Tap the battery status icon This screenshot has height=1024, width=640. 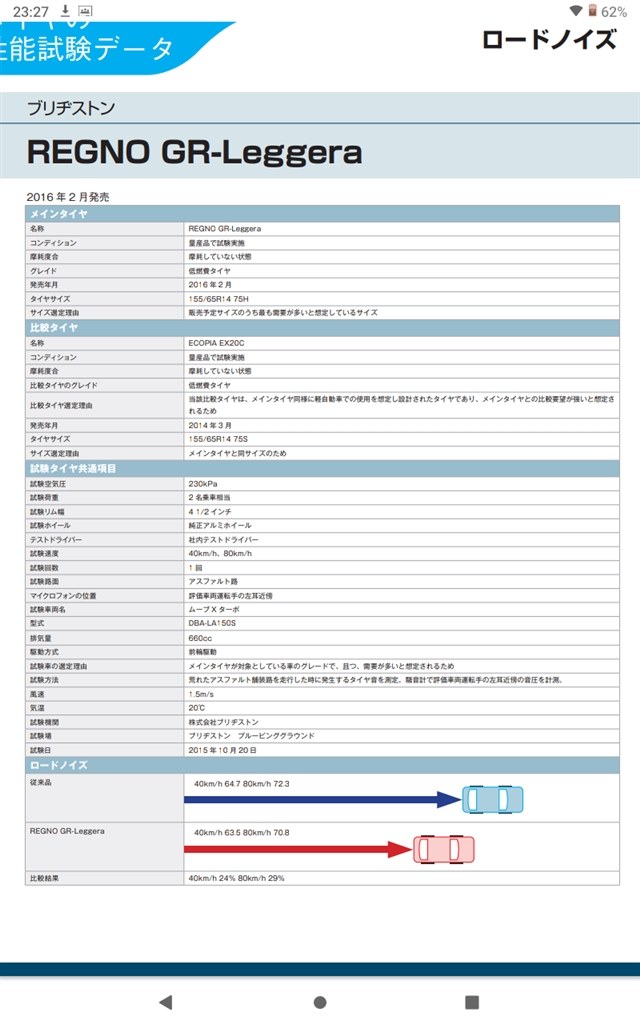click(592, 10)
